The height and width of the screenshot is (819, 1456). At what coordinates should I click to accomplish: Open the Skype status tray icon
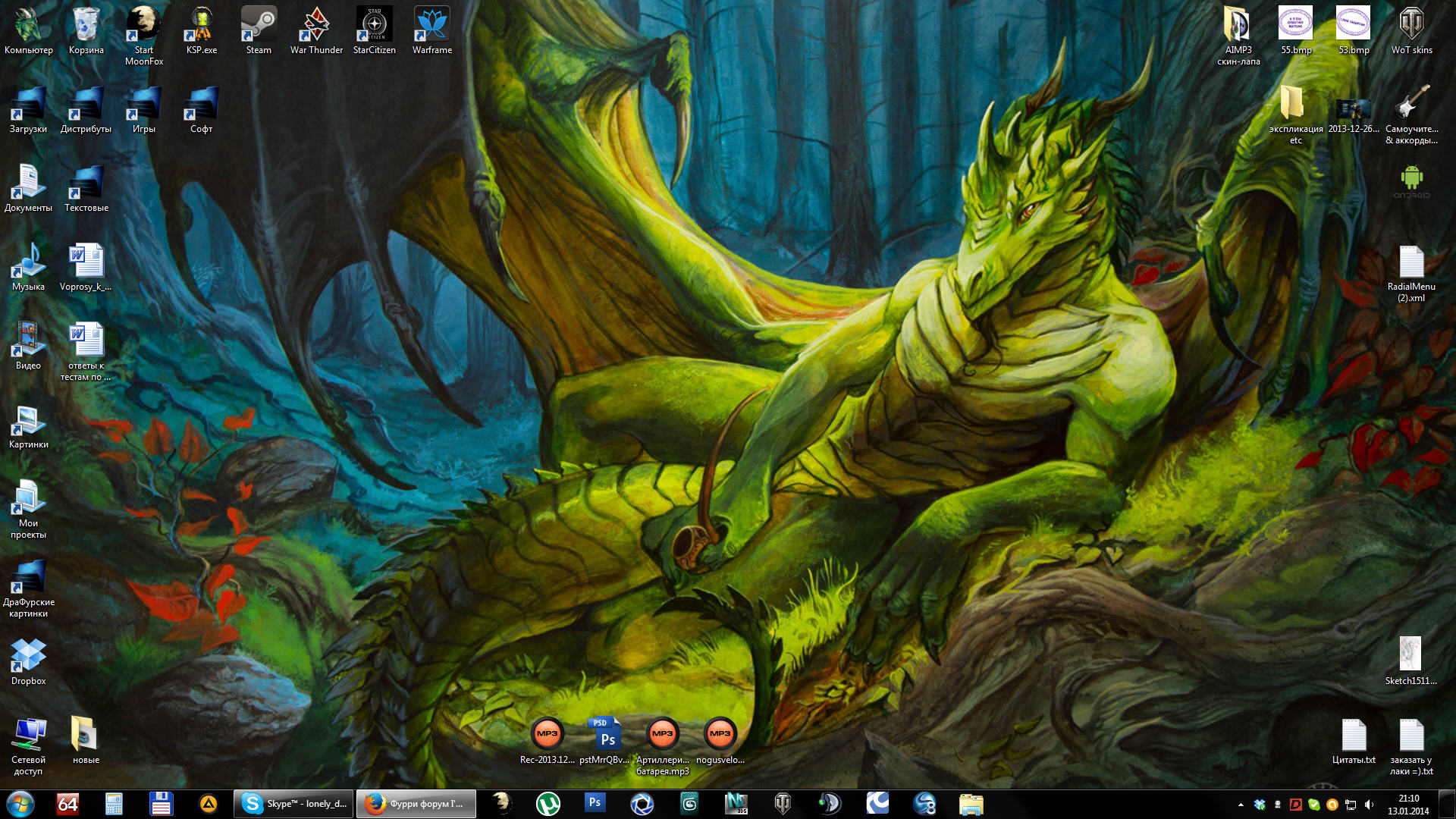point(1314,805)
